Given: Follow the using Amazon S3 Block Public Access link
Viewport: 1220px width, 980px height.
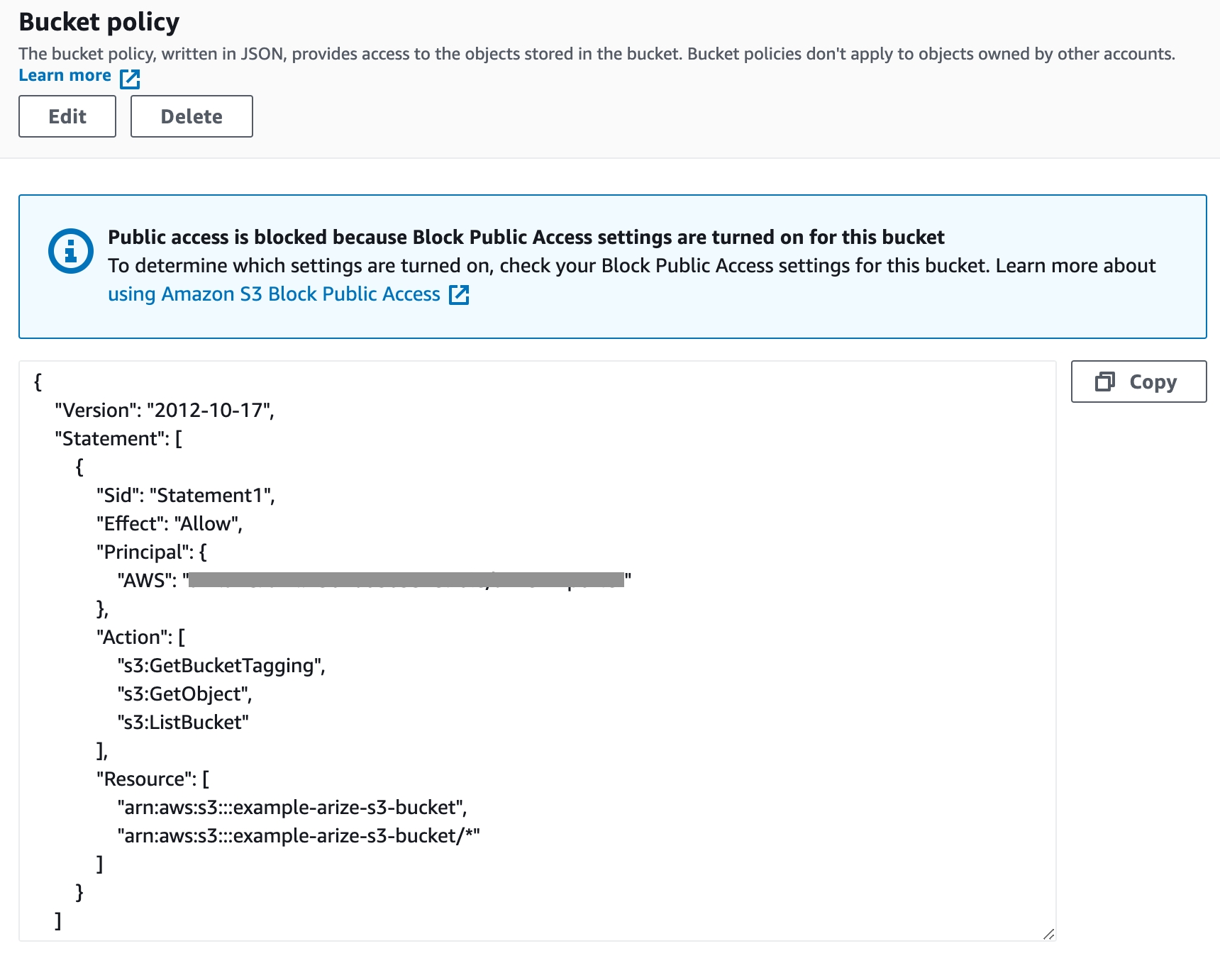Looking at the screenshot, I should tap(274, 294).
